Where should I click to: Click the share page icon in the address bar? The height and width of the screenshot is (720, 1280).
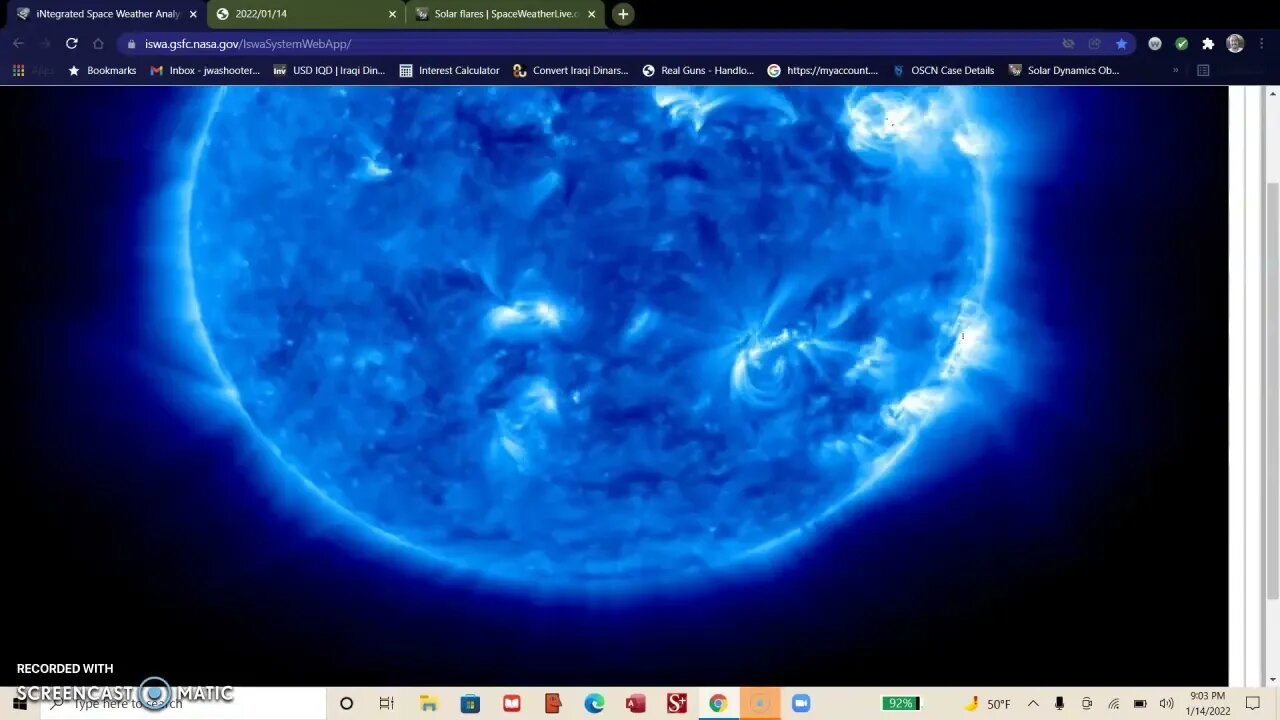tap(1094, 44)
